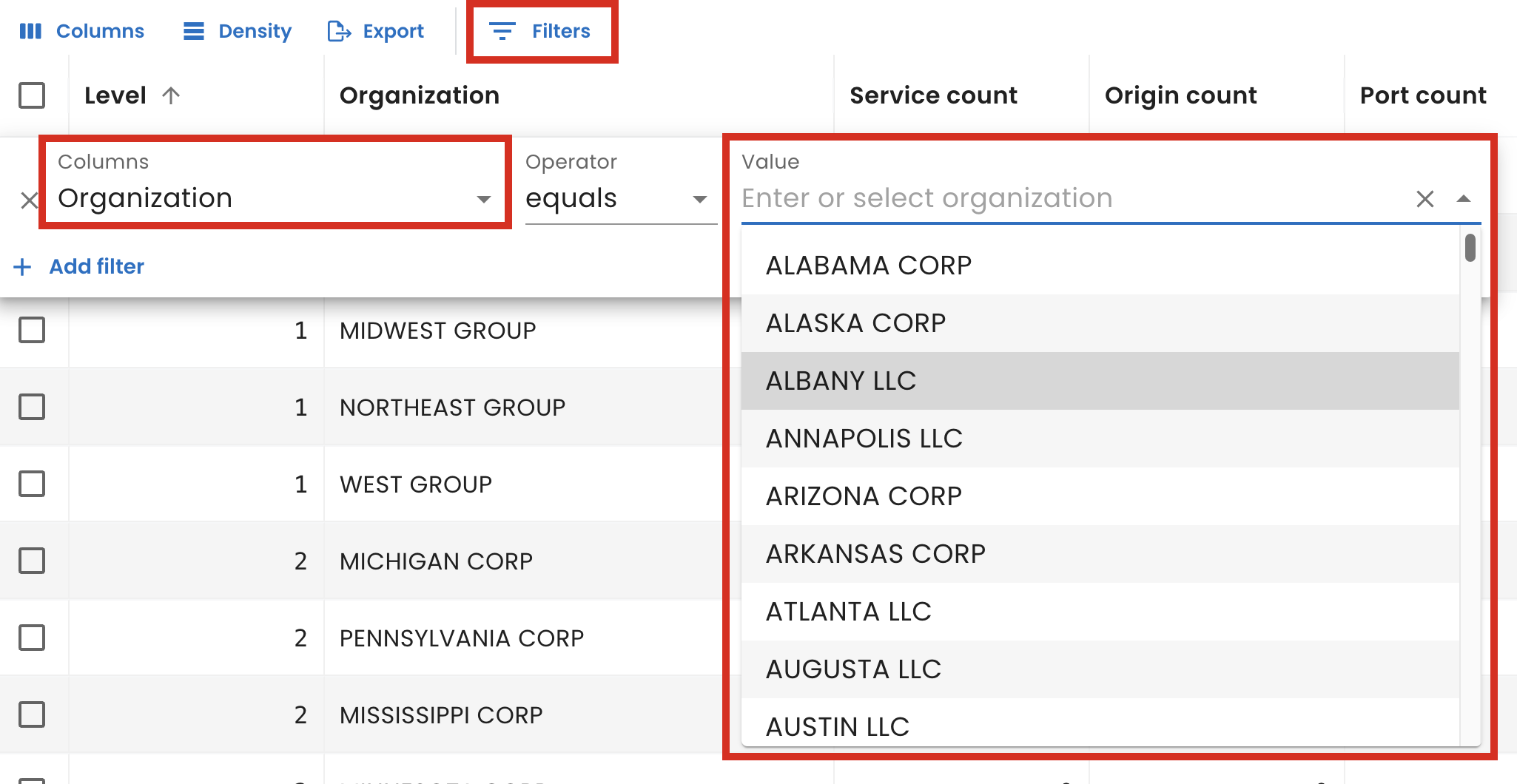1517x784 pixels.
Task: Choose ALBANY LLC option
Action: tap(1100, 381)
